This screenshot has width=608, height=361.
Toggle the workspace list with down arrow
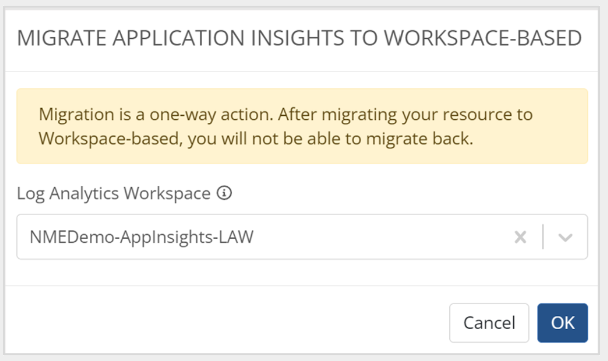(x=565, y=237)
